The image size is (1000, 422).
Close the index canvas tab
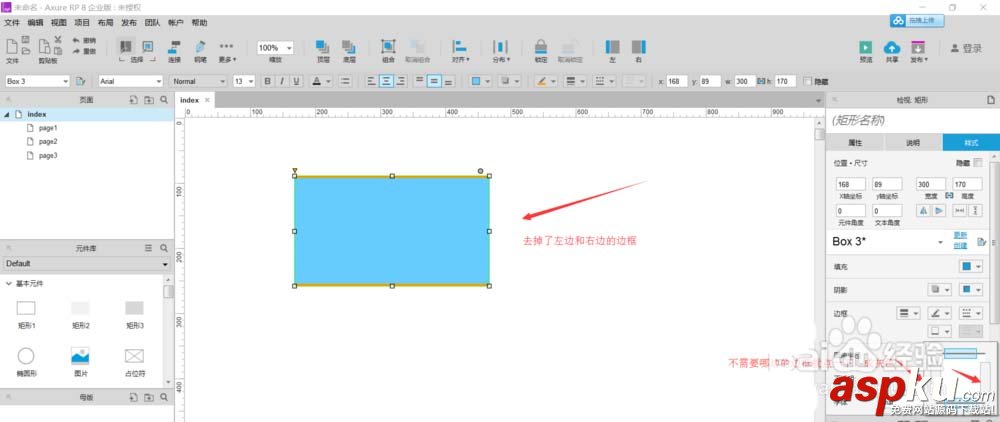click(207, 100)
